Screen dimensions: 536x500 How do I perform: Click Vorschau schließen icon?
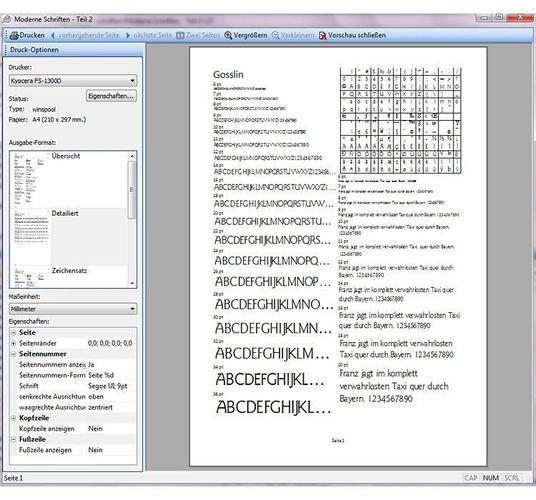[322, 35]
